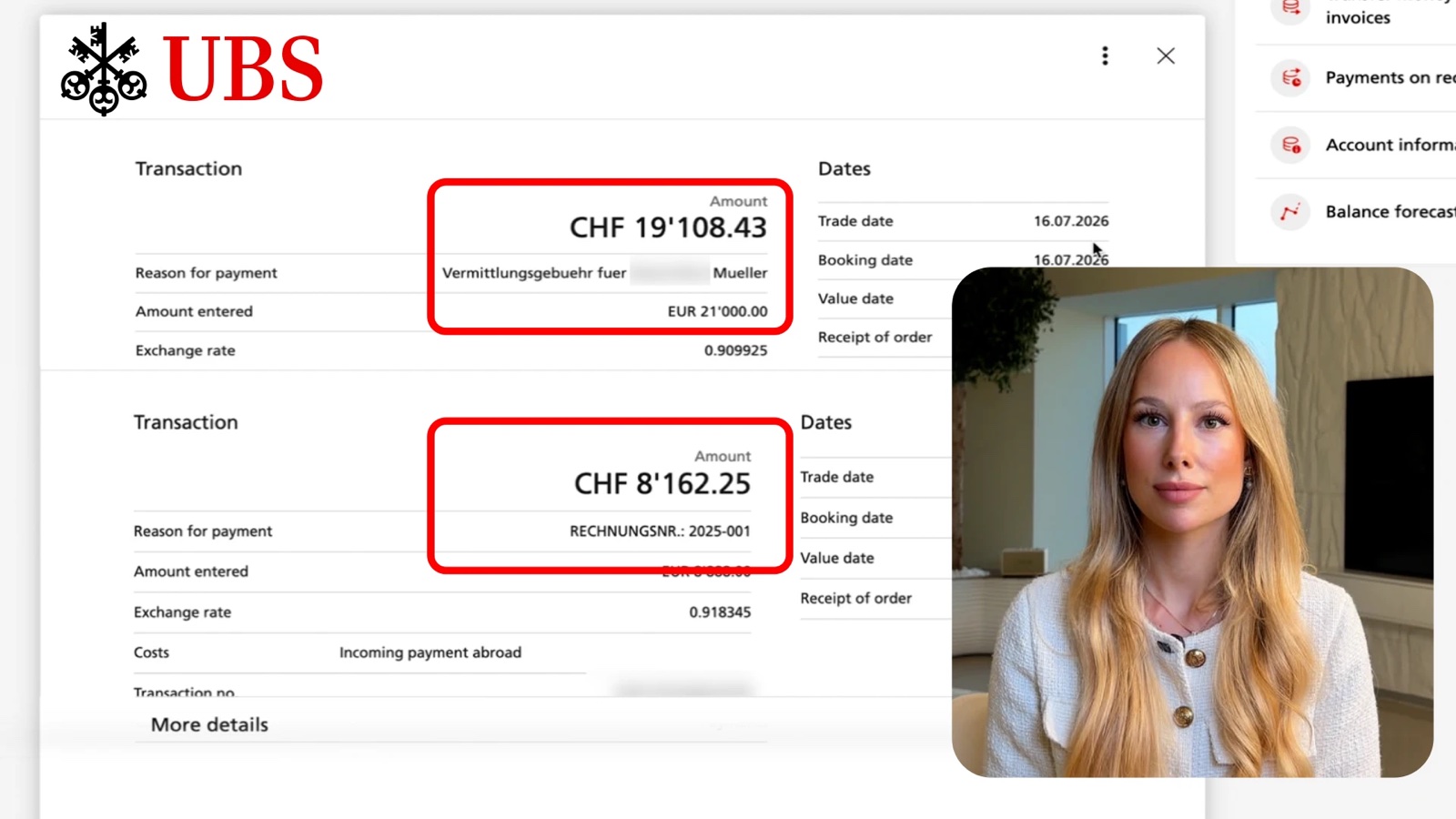Select the amount CHF 19'108.43
The image size is (1456, 819).
point(668,227)
